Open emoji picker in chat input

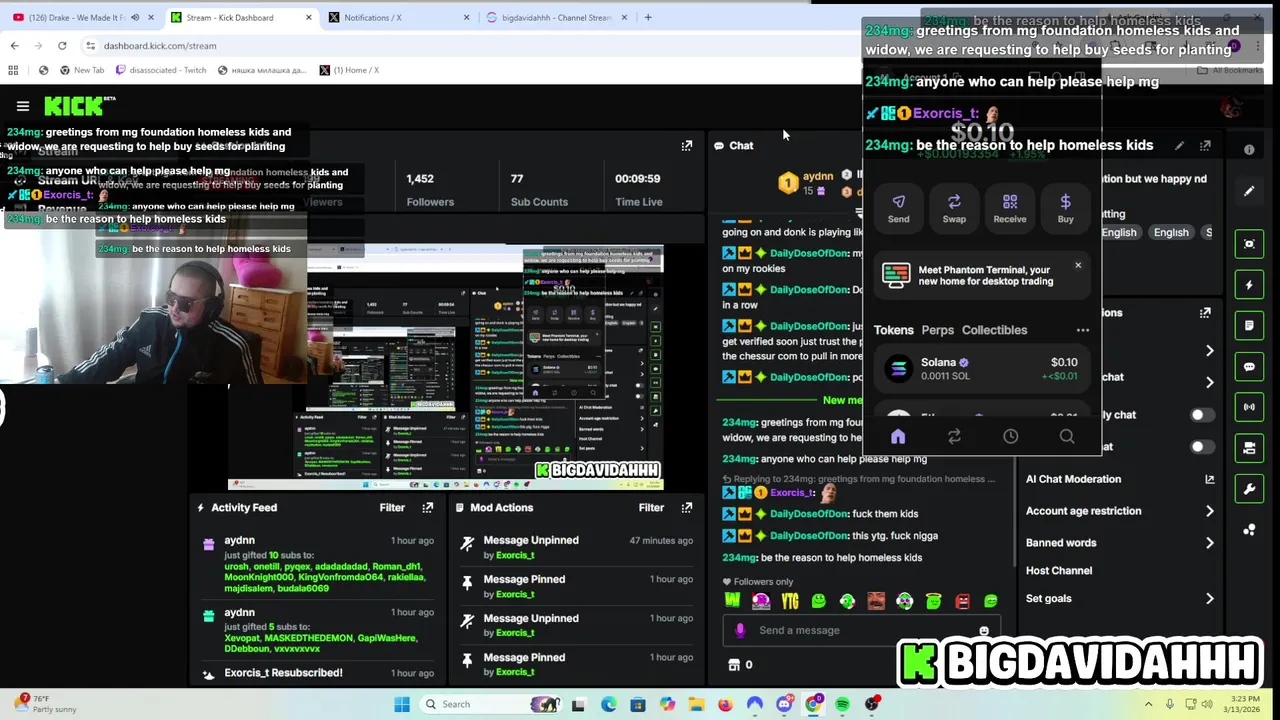point(984,631)
